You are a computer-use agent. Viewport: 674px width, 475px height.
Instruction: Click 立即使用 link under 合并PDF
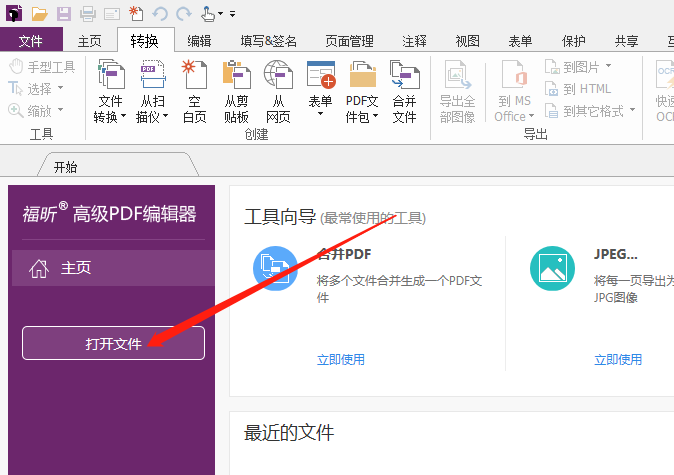tap(340, 359)
